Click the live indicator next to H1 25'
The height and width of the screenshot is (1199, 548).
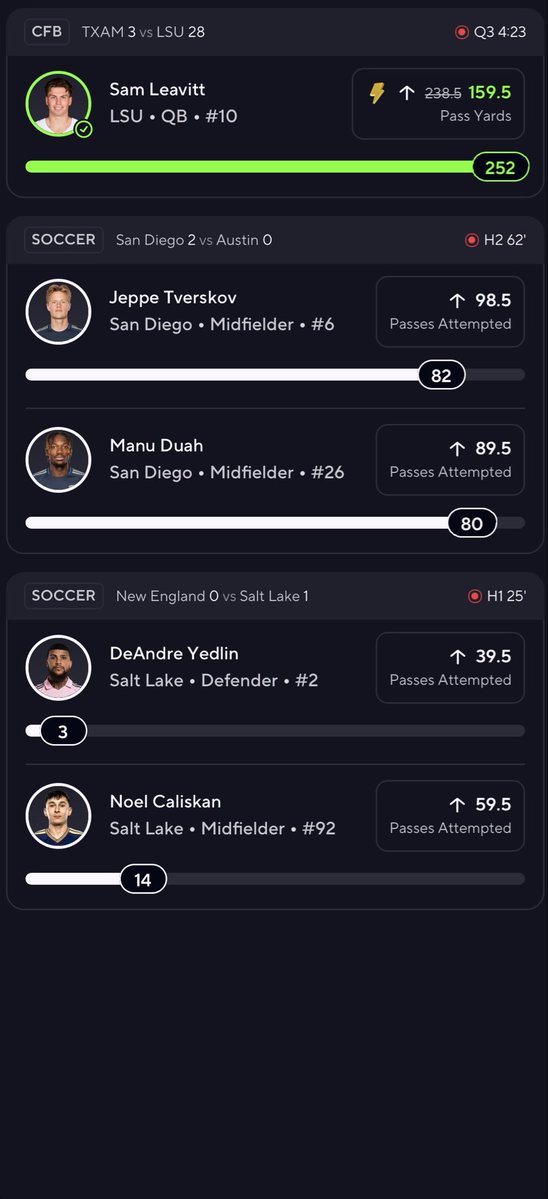pyautogui.click(x=475, y=596)
